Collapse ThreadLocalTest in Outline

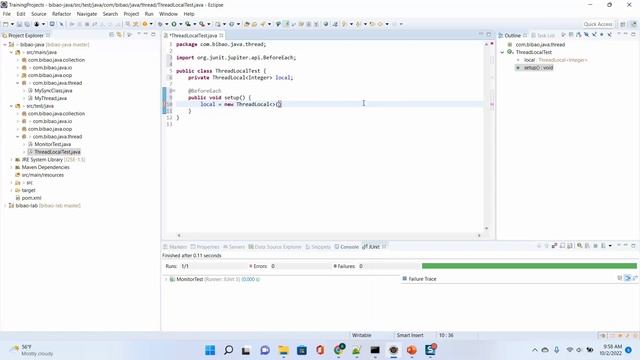[x=502, y=52]
